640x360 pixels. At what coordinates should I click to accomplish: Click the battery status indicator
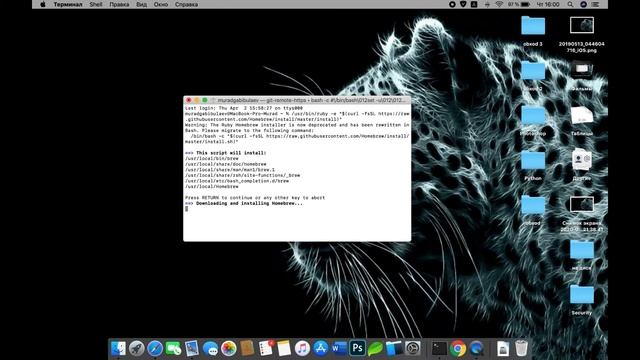tap(519, 4)
